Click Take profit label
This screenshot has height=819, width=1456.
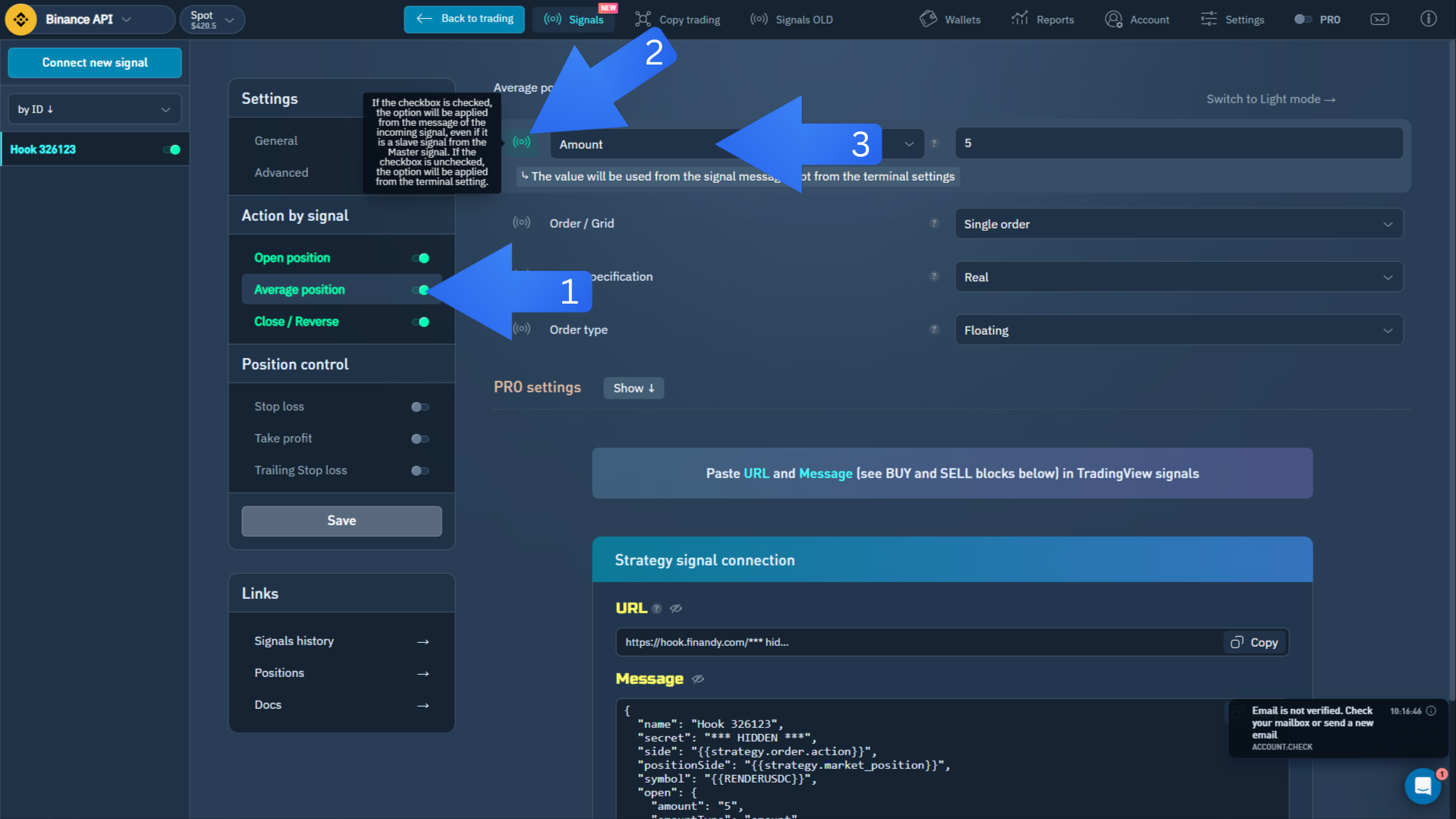[283, 439]
